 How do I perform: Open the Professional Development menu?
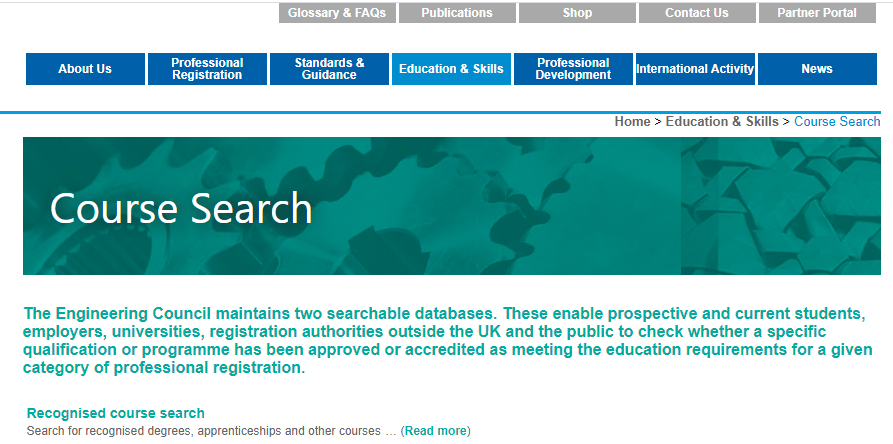(574, 69)
